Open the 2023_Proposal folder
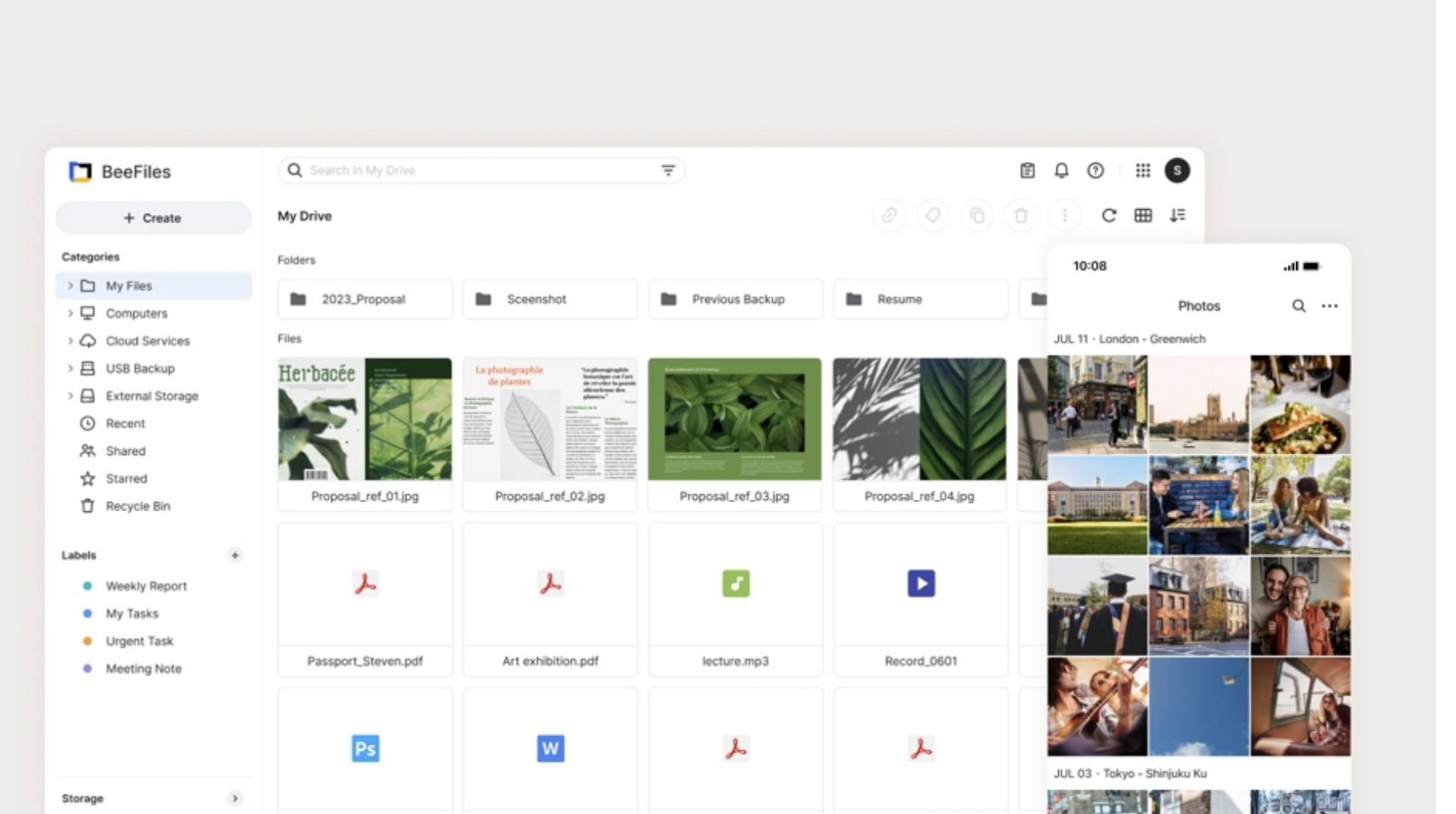 click(365, 299)
